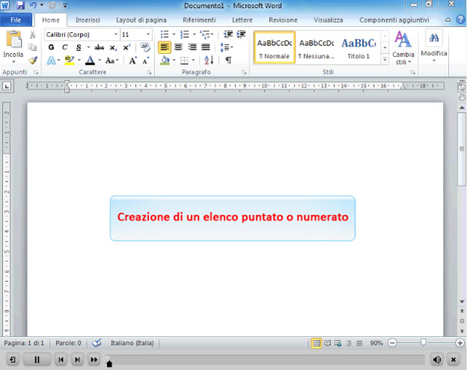The height and width of the screenshot is (370, 467).
Task: Pause the tutorial playback
Action: [37, 360]
